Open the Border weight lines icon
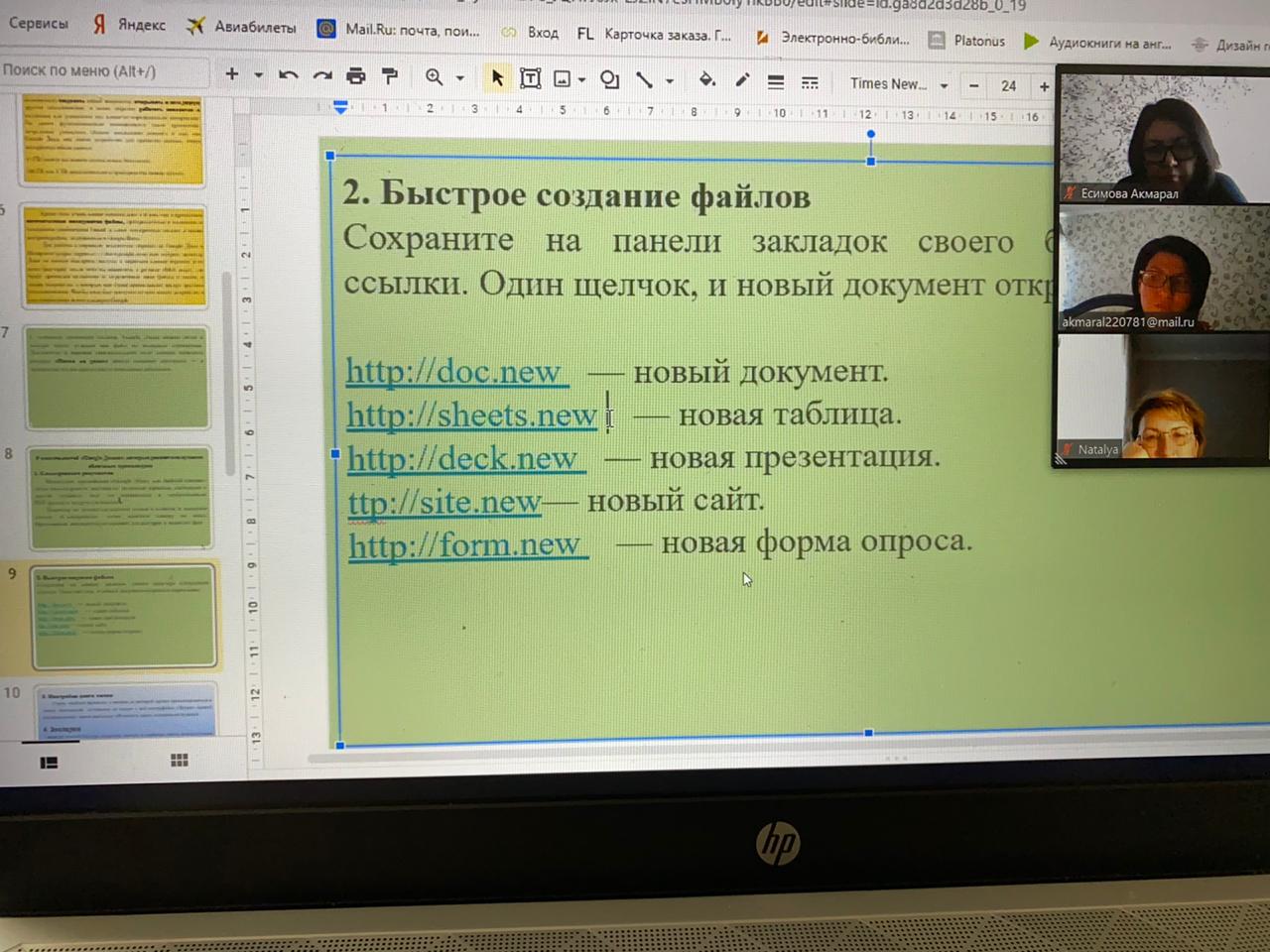 776,82
